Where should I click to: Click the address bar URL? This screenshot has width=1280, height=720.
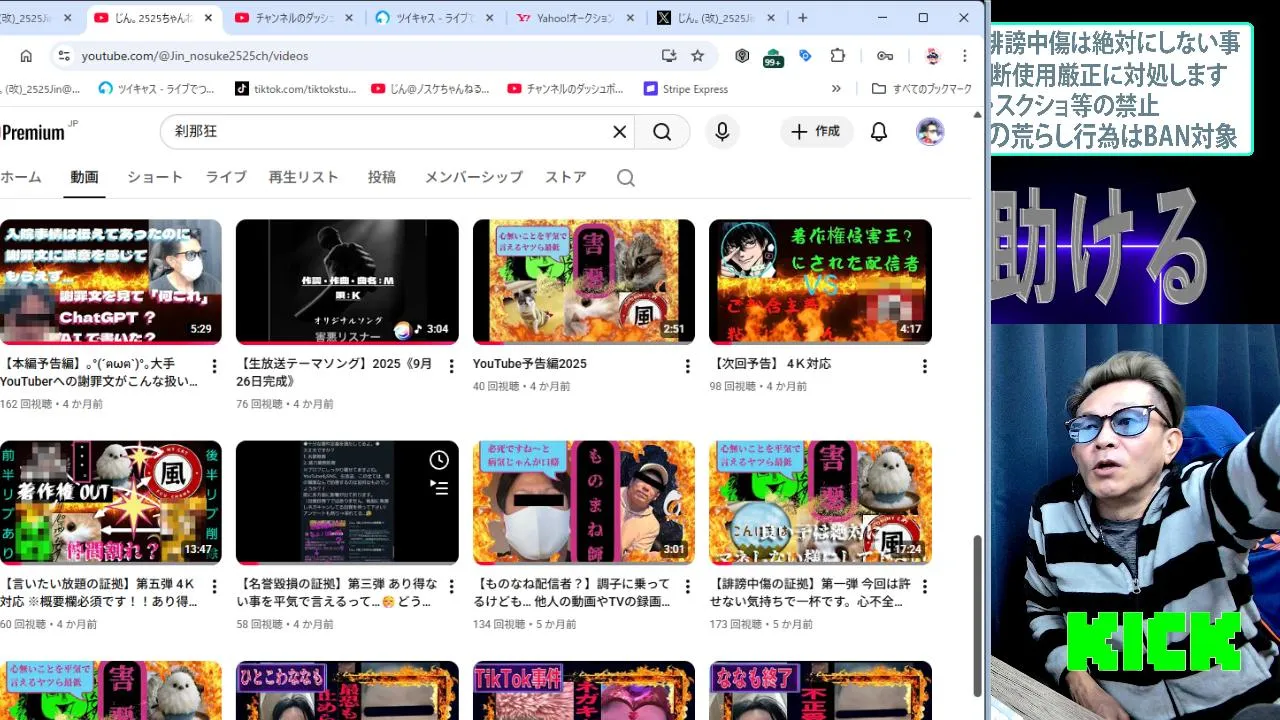point(195,56)
